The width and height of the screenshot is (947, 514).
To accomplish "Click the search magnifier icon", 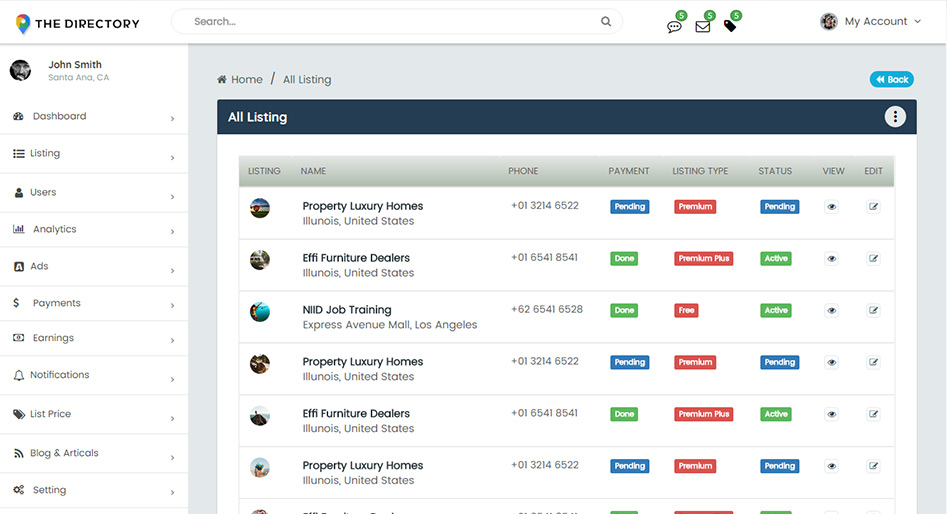I will coord(606,22).
